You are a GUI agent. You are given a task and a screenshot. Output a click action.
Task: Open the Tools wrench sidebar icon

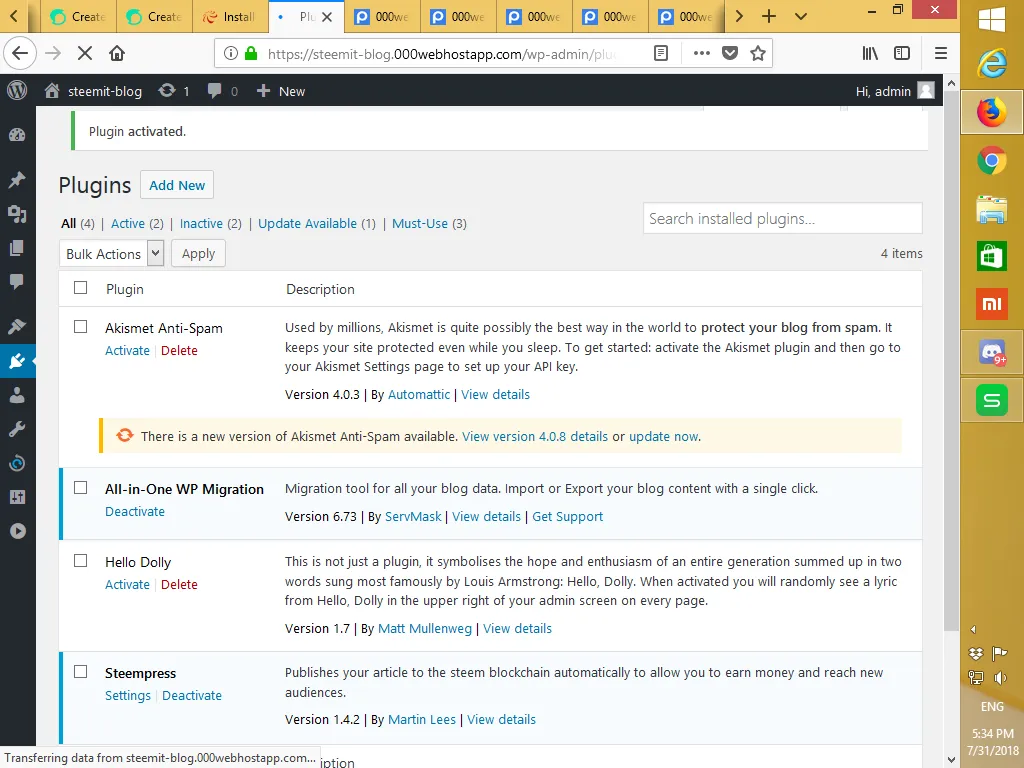pyautogui.click(x=17, y=429)
